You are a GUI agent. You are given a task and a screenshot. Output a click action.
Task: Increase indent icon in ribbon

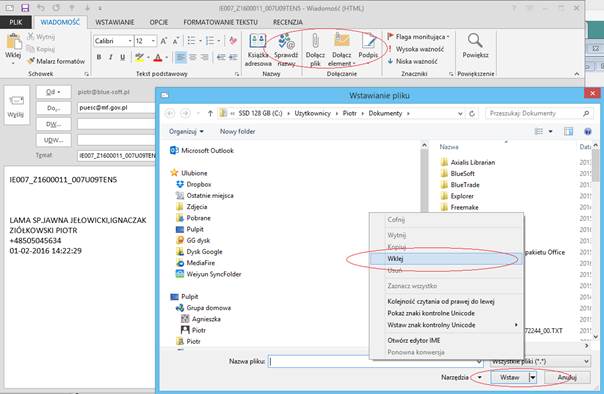coord(233,58)
